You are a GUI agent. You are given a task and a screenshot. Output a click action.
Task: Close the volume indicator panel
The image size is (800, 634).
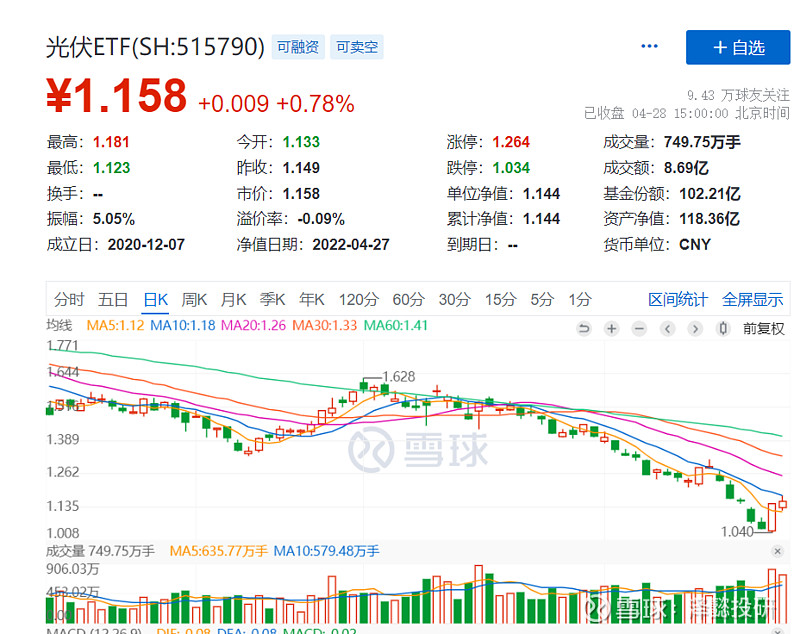777,551
